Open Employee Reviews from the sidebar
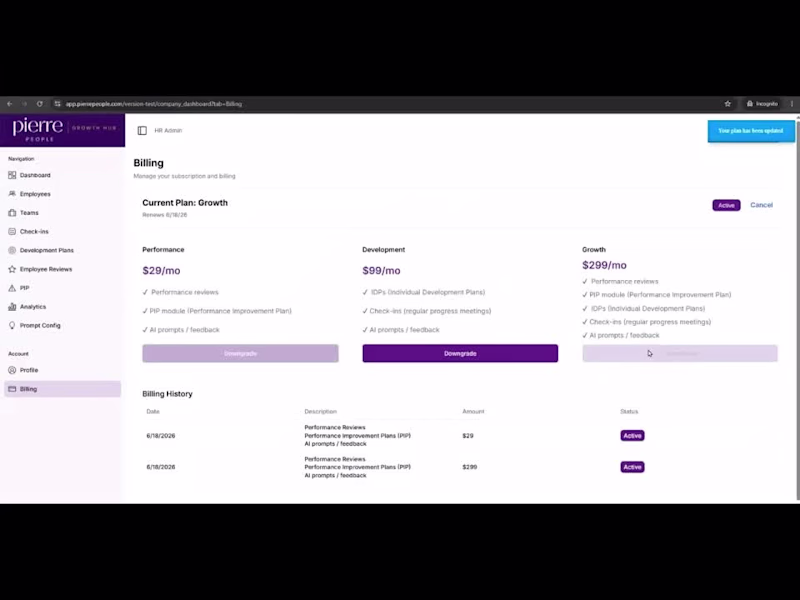The height and width of the screenshot is (600, 800). 46,269
